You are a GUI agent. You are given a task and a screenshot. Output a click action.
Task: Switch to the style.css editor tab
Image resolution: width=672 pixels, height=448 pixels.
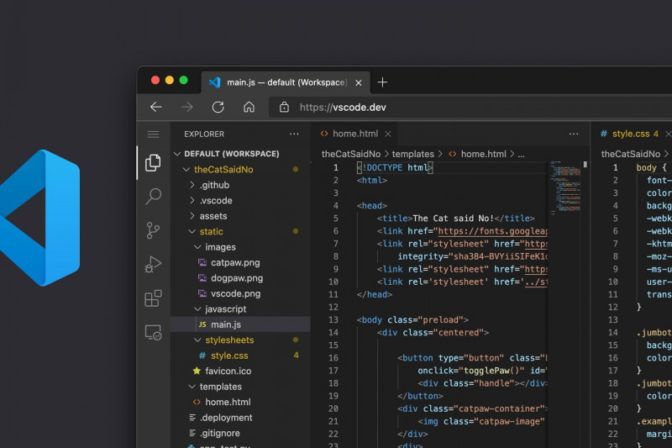630,134
